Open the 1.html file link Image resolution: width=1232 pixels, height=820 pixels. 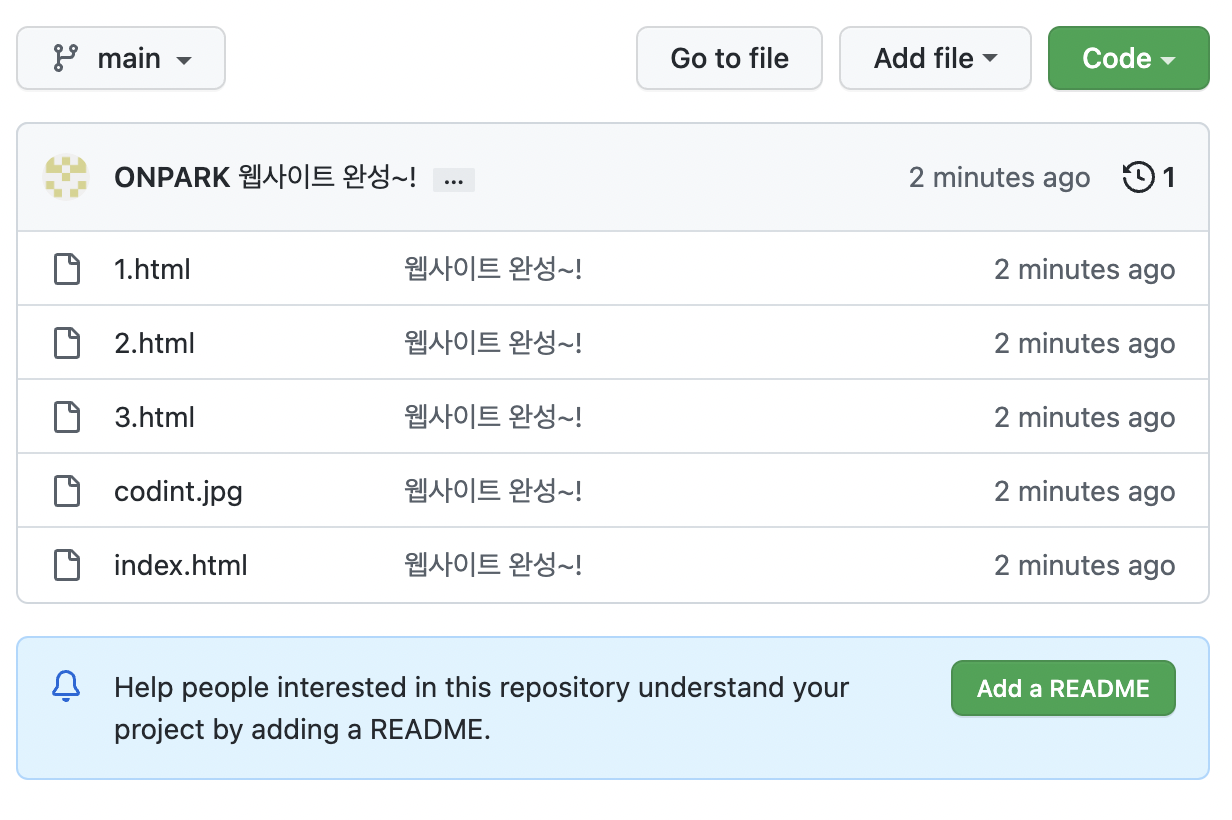152,269
